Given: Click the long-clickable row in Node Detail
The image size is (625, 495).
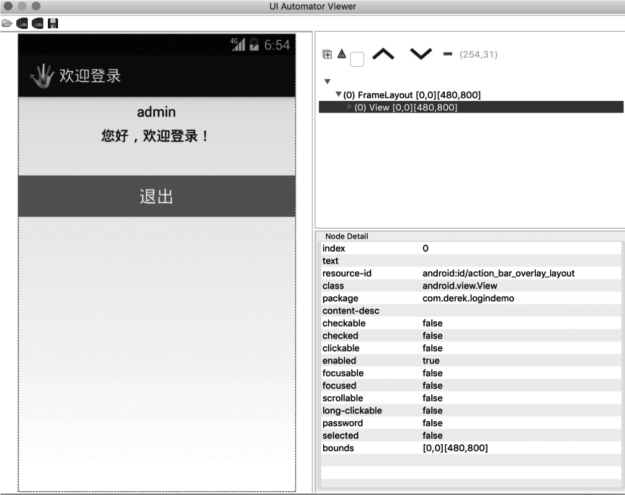Looking at the screenshot, I should click(x=471, y=411).
